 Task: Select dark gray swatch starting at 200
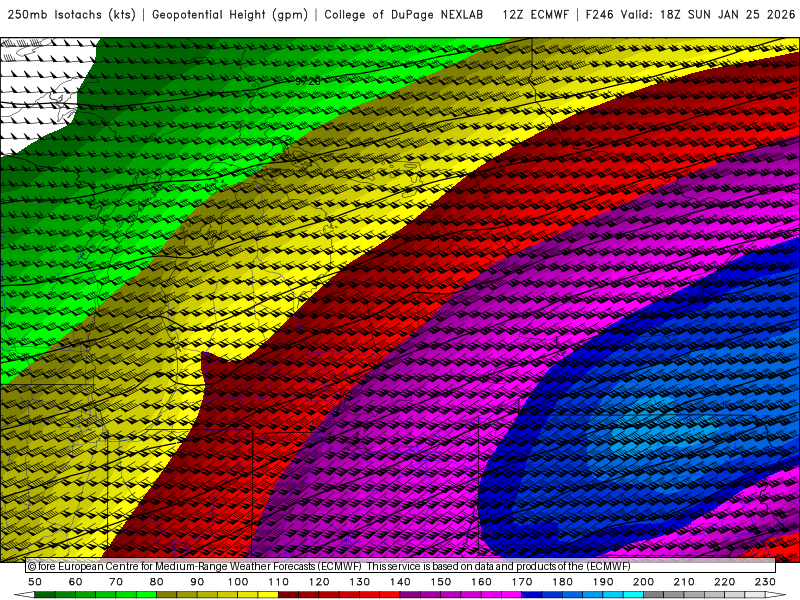[x=654, y=595]
